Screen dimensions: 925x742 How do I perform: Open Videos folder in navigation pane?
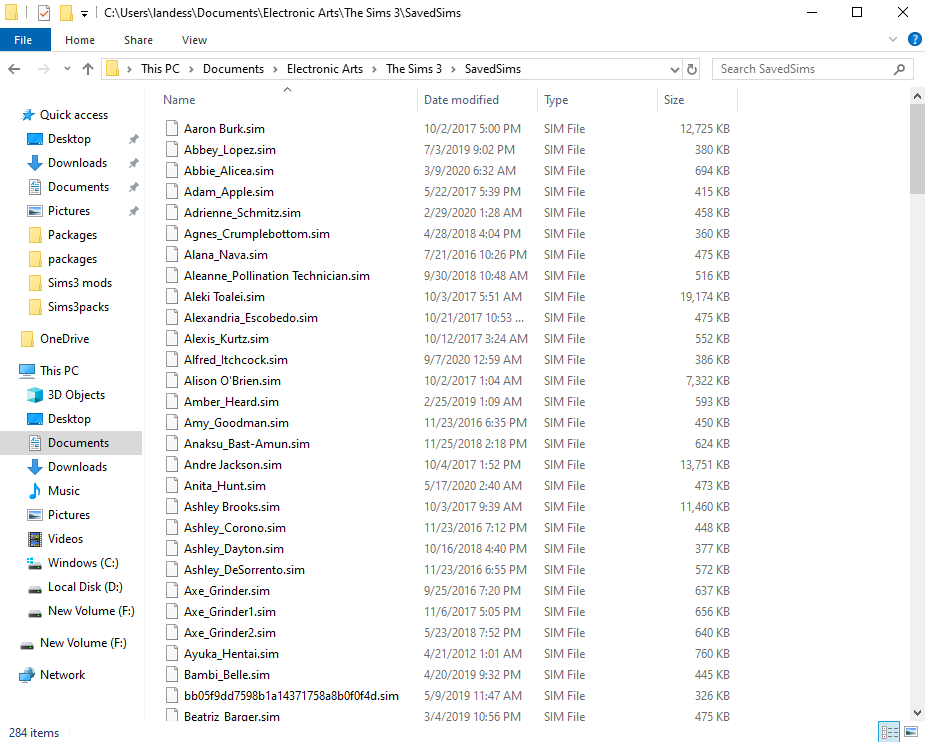coord(65,539)
